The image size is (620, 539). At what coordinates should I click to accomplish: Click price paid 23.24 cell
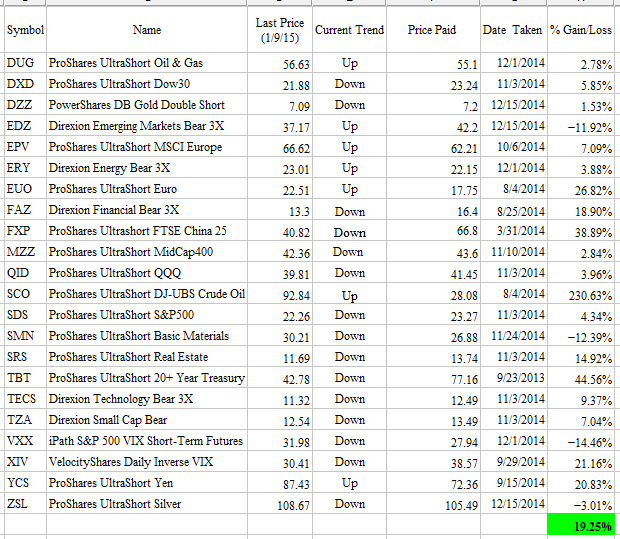pos(433,83)
